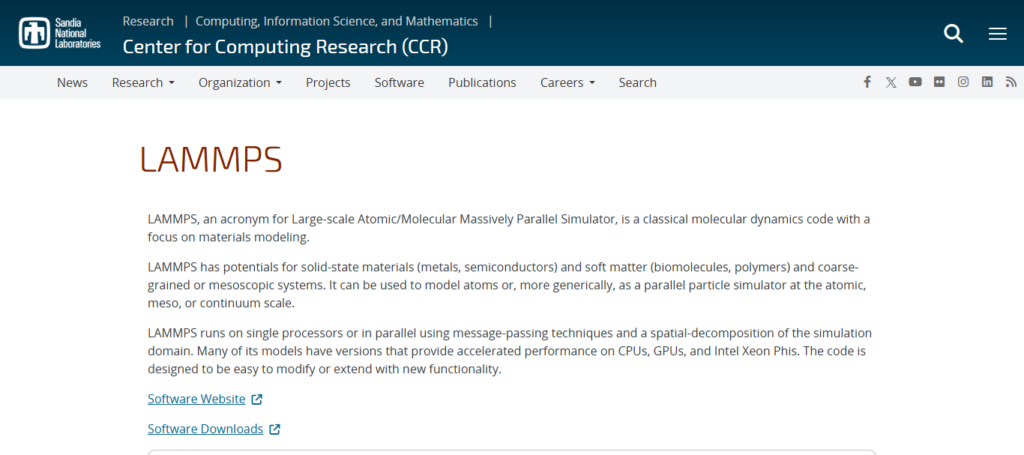1024x455 pixels.
Task: Open the LinkedIn social icon
Action: tap(987, 82)
